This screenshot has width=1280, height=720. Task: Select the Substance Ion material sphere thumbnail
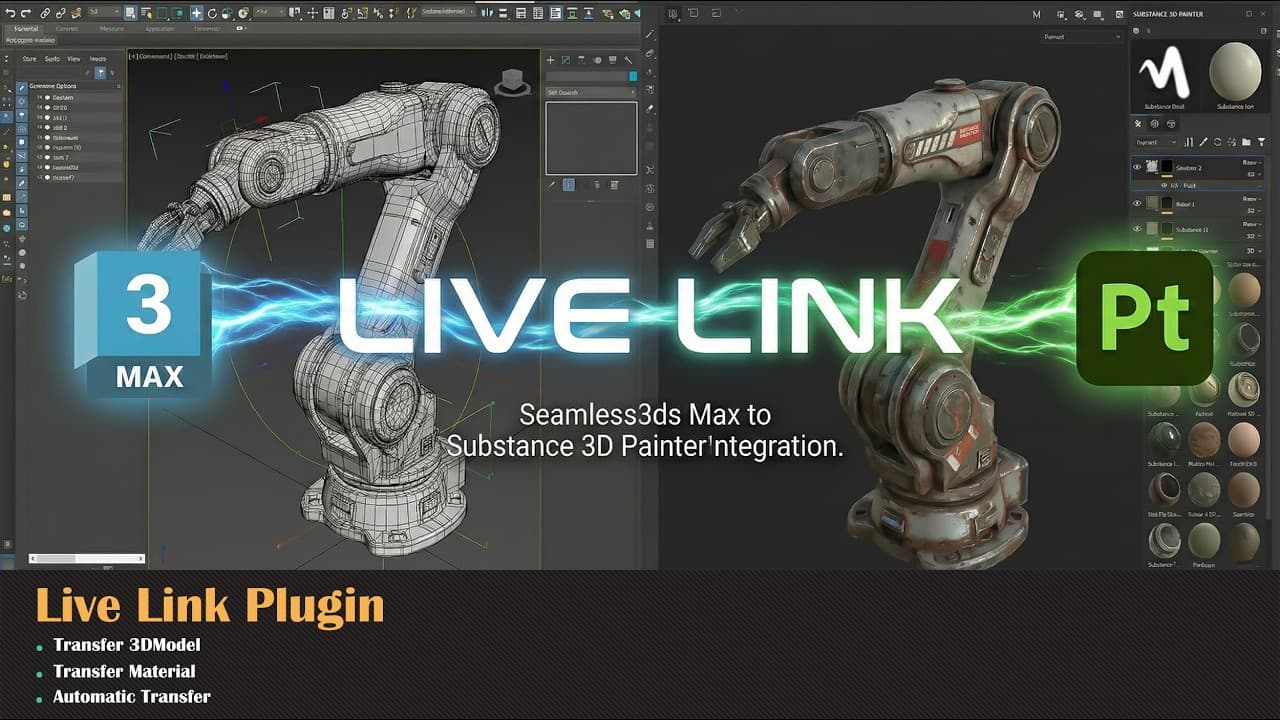coord(1235,71)
